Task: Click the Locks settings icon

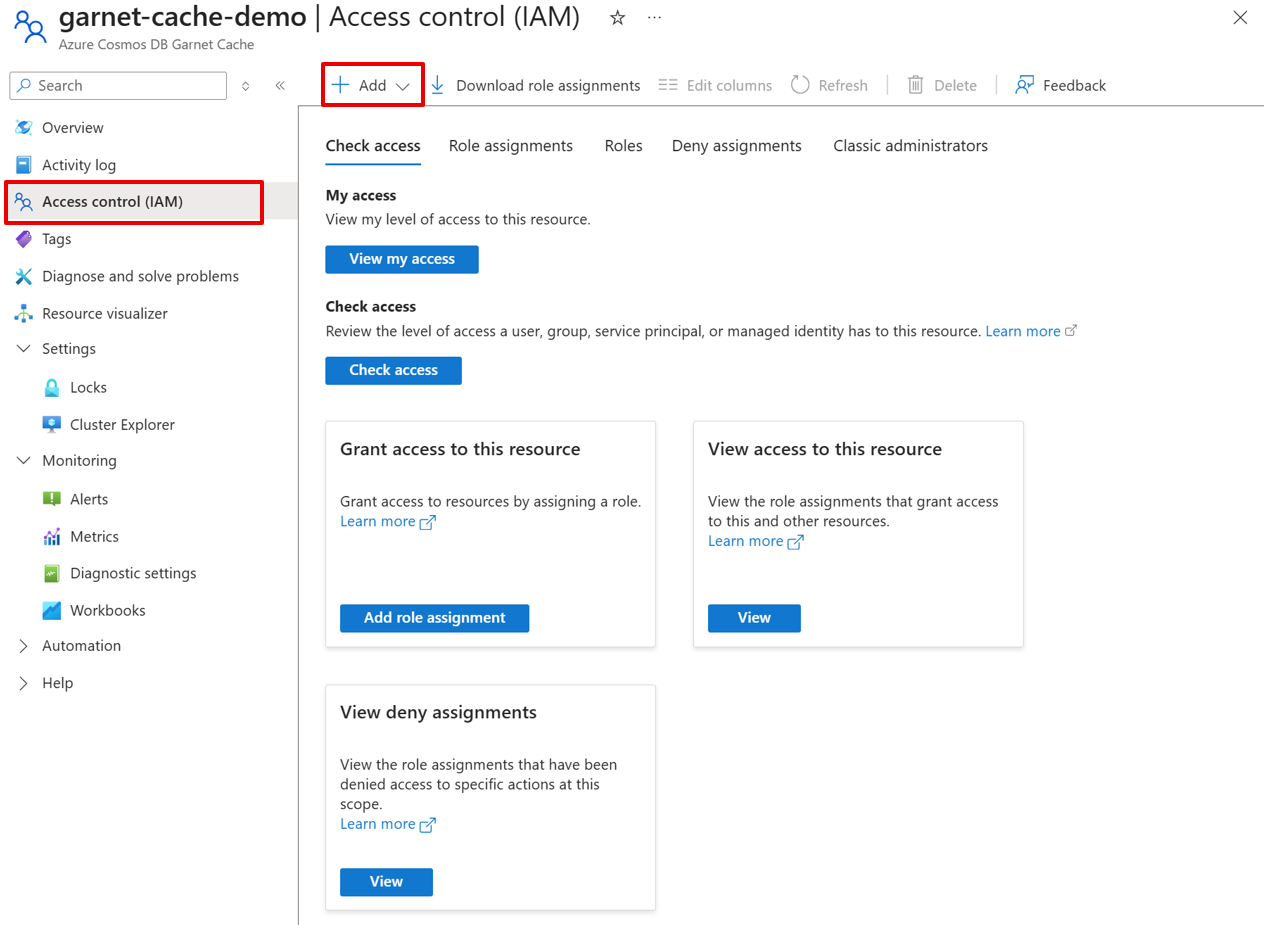Action: coord(52,387)
